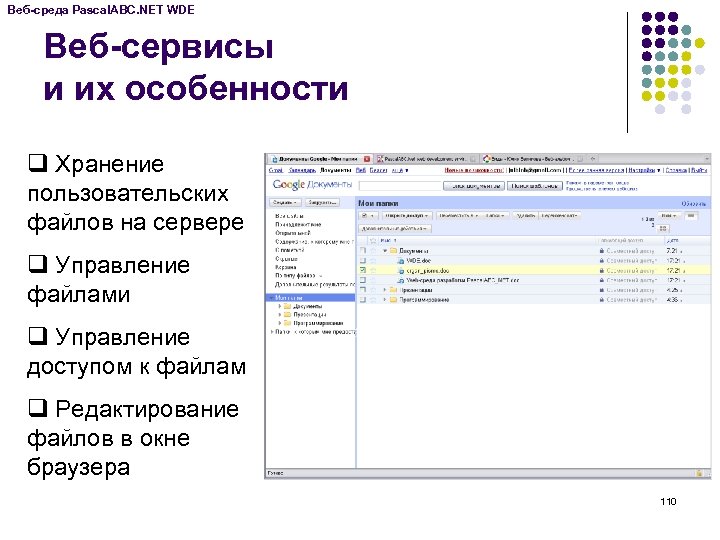Viewport: 720px width, 540px height.
Task: Open the Календарь link in top bar
Action: click(302, 170)
